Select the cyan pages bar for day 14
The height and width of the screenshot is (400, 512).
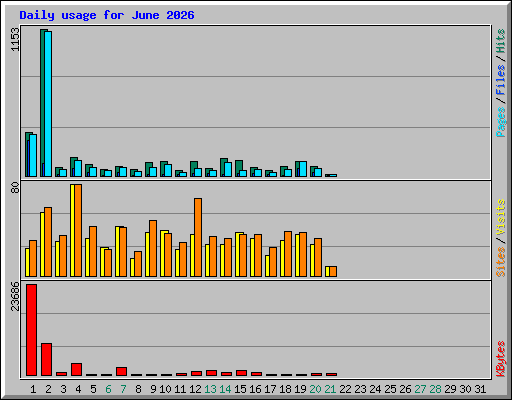point(228,169)
